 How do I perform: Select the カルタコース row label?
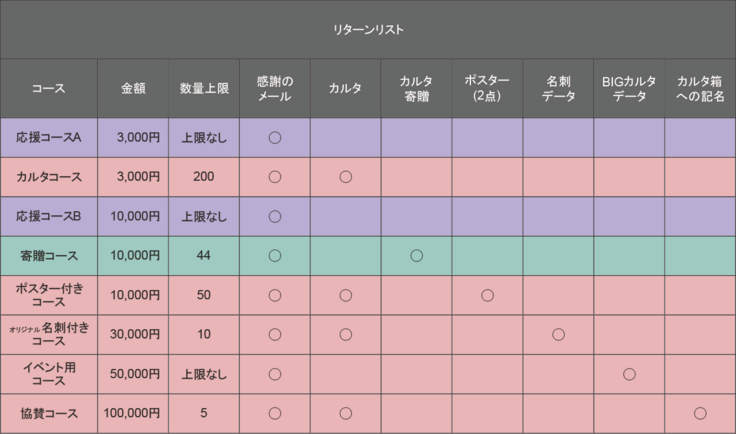(48, 177)
